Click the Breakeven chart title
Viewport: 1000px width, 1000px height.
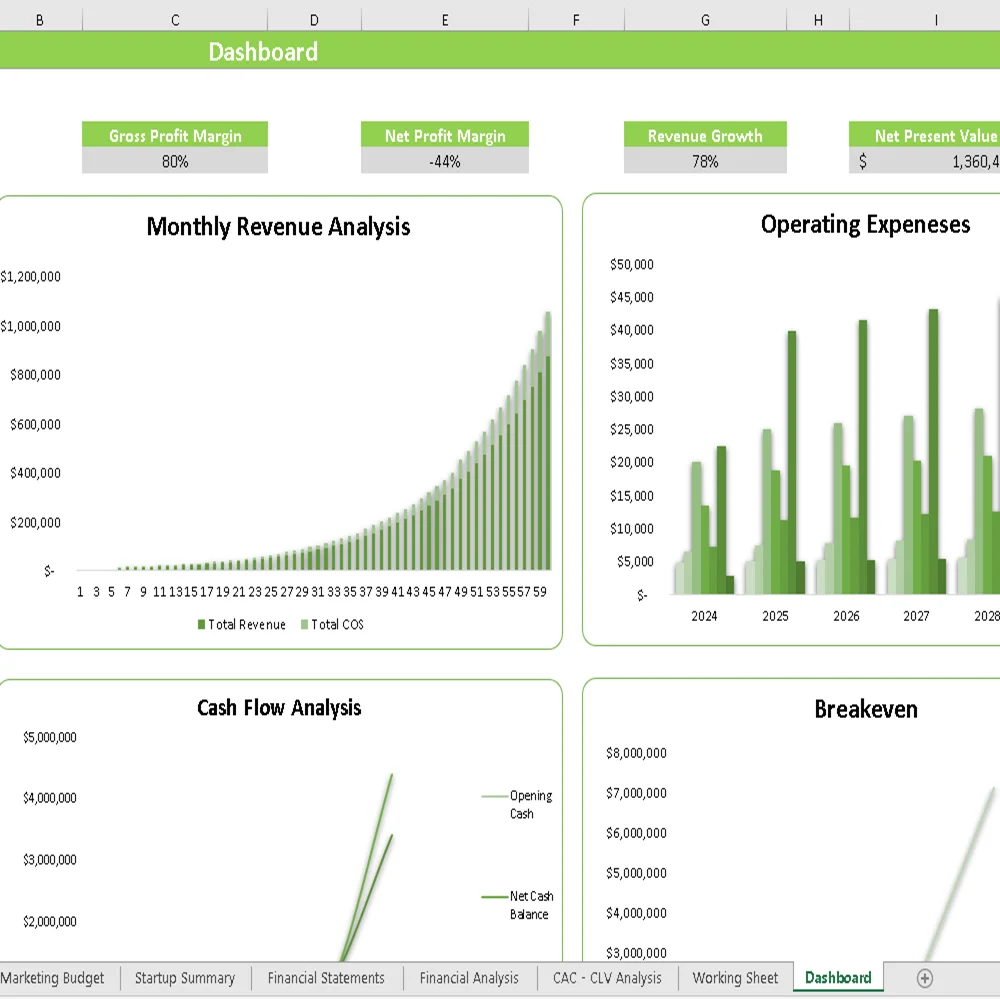pos(867,709)
